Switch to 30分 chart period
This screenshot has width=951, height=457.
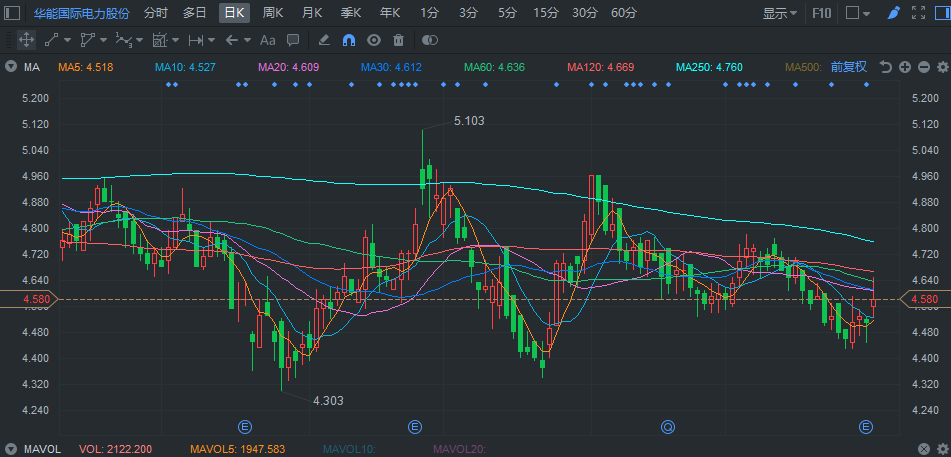pos(585,13)
